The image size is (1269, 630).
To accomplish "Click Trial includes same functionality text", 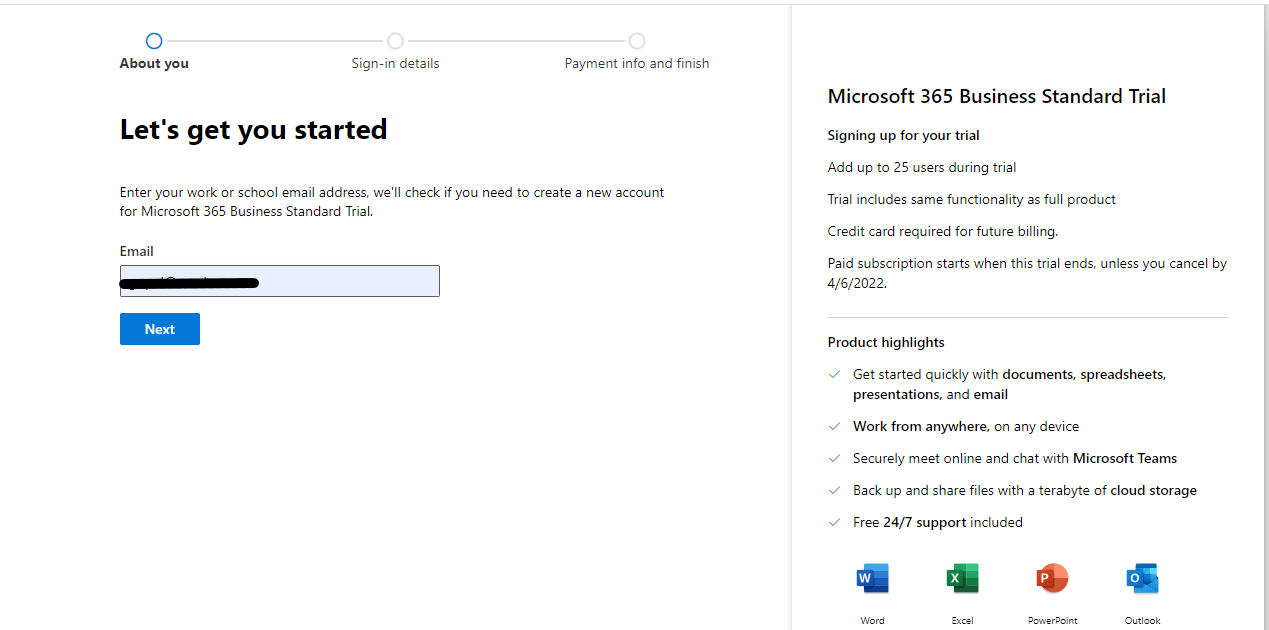I will (x=972, y=199).
